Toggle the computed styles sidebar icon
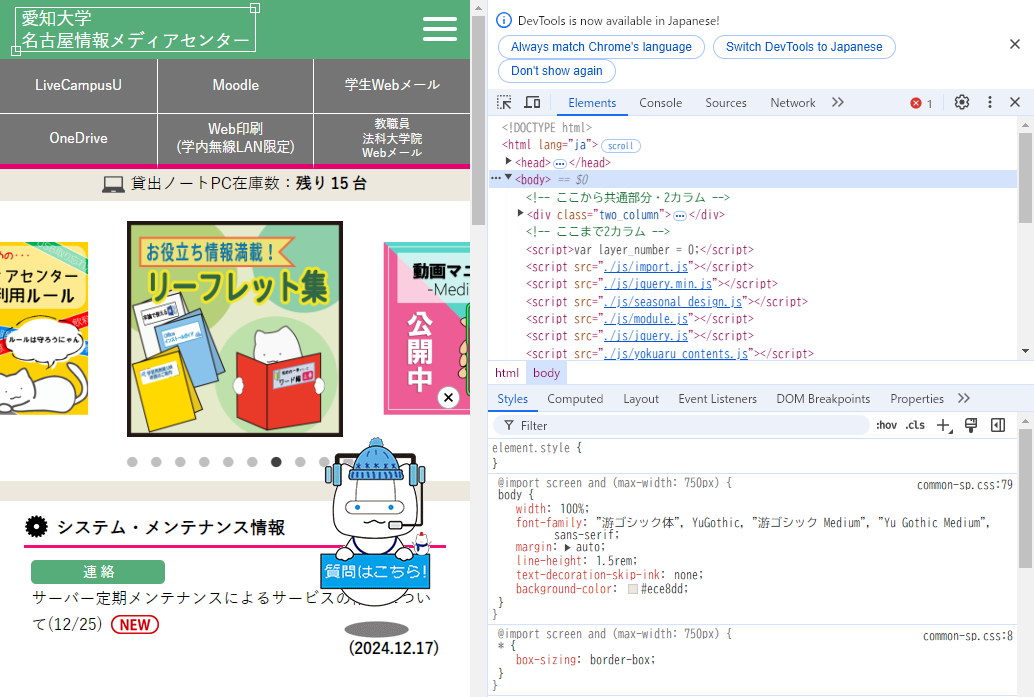1034x697 pixels. pyautogui.click(x=997, y=426)
